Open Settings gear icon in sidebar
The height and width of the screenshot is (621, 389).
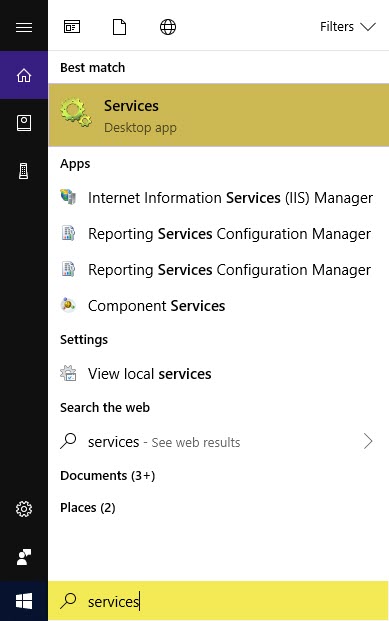[x=24, y=509]
